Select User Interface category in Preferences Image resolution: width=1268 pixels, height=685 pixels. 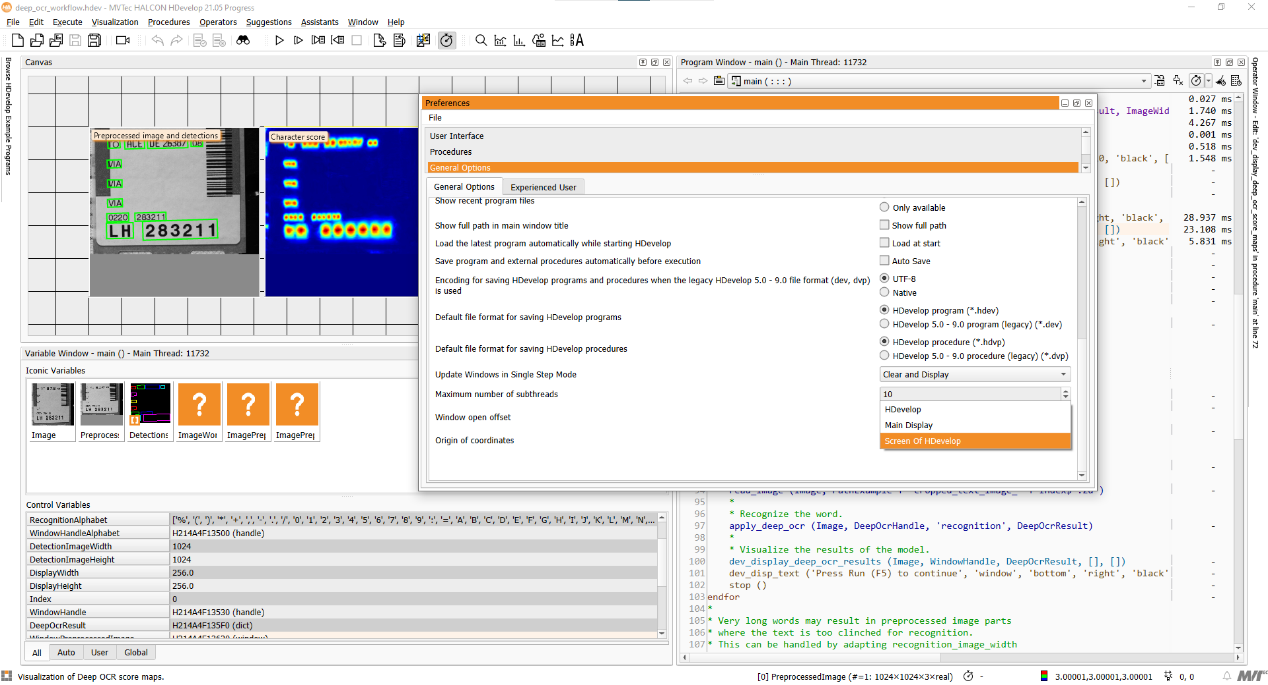(753, 136)
